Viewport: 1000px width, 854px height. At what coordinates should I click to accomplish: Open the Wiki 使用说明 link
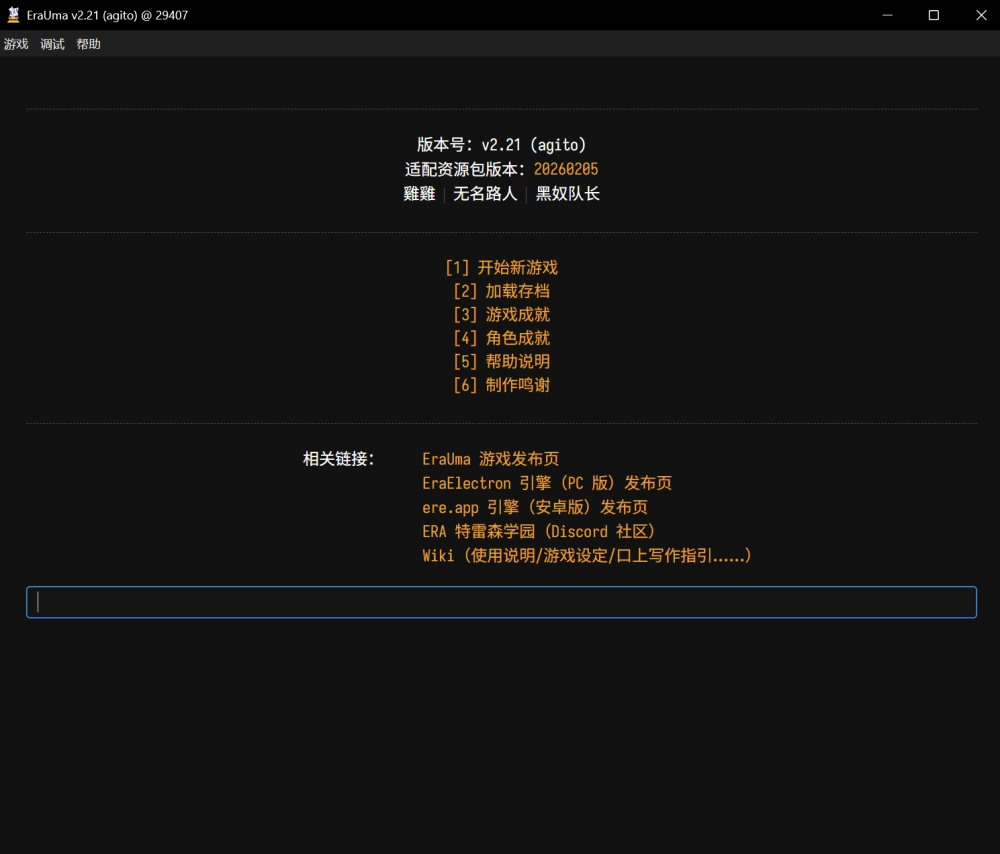[587, 556]
